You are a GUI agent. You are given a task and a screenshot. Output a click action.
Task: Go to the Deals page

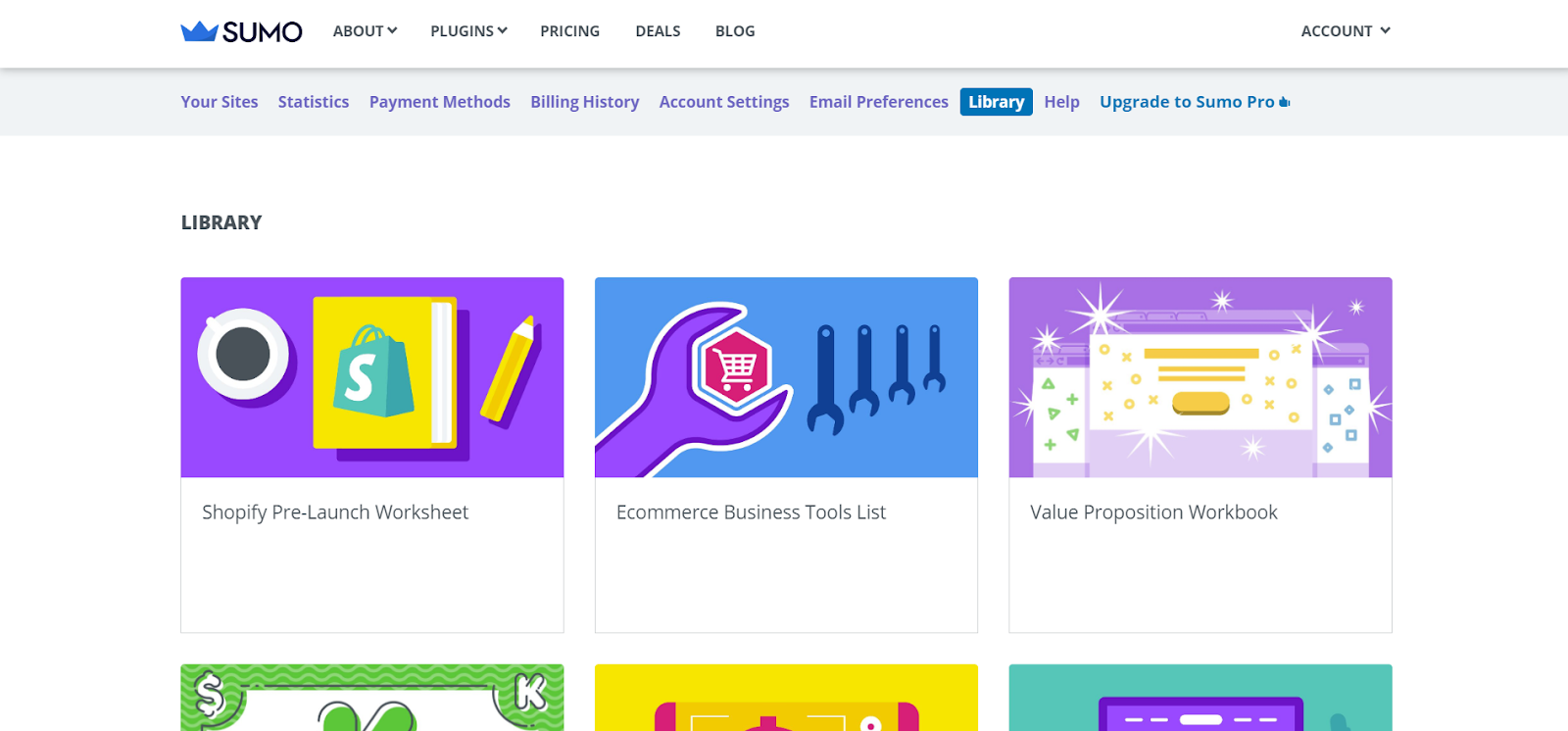pyautogui.click(x=658, y=31)
